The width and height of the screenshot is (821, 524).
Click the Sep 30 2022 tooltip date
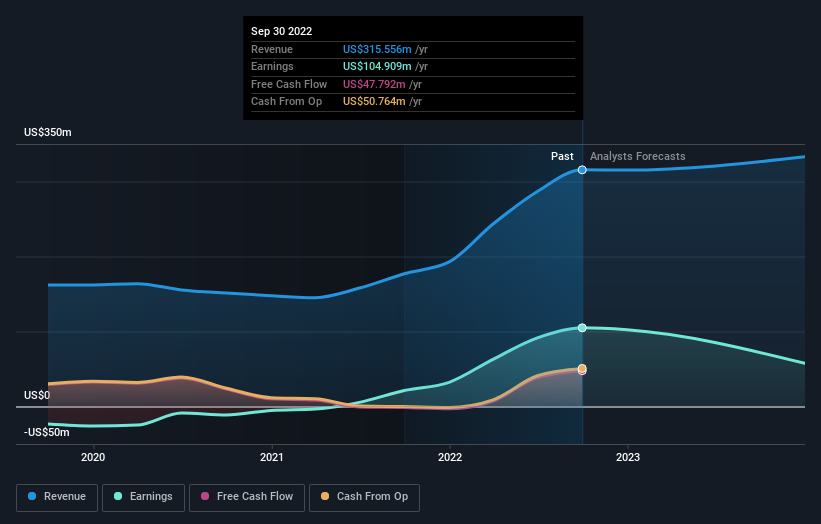point(282,31)
